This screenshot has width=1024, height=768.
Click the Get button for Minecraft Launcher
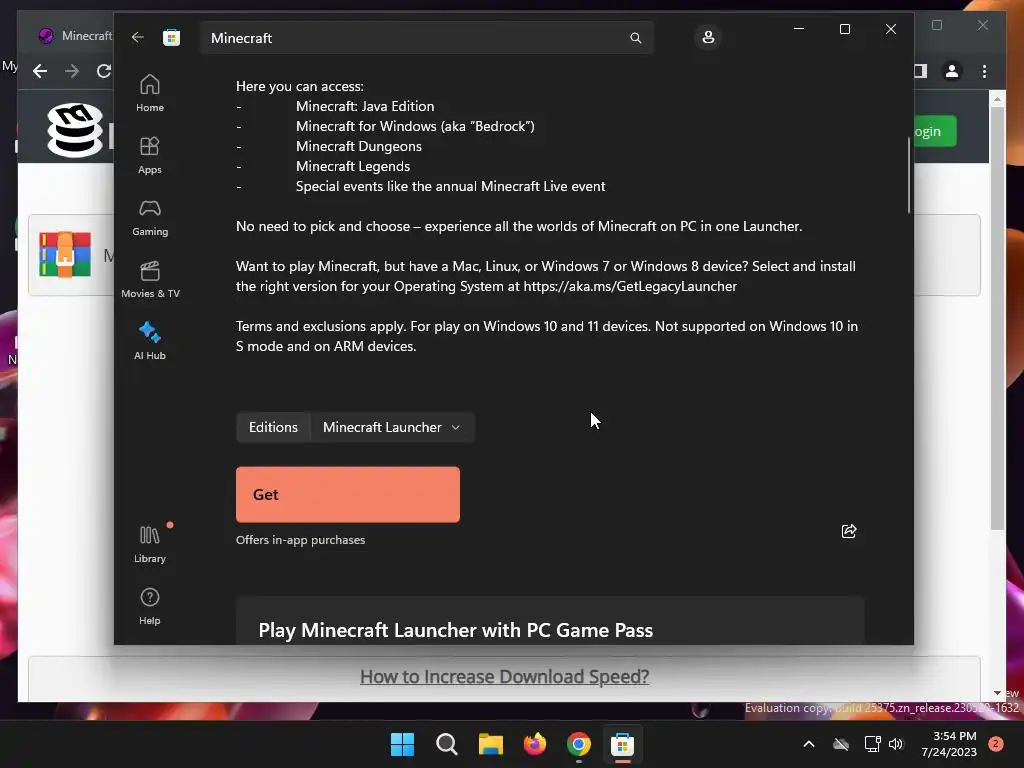[x=347, y=494]
